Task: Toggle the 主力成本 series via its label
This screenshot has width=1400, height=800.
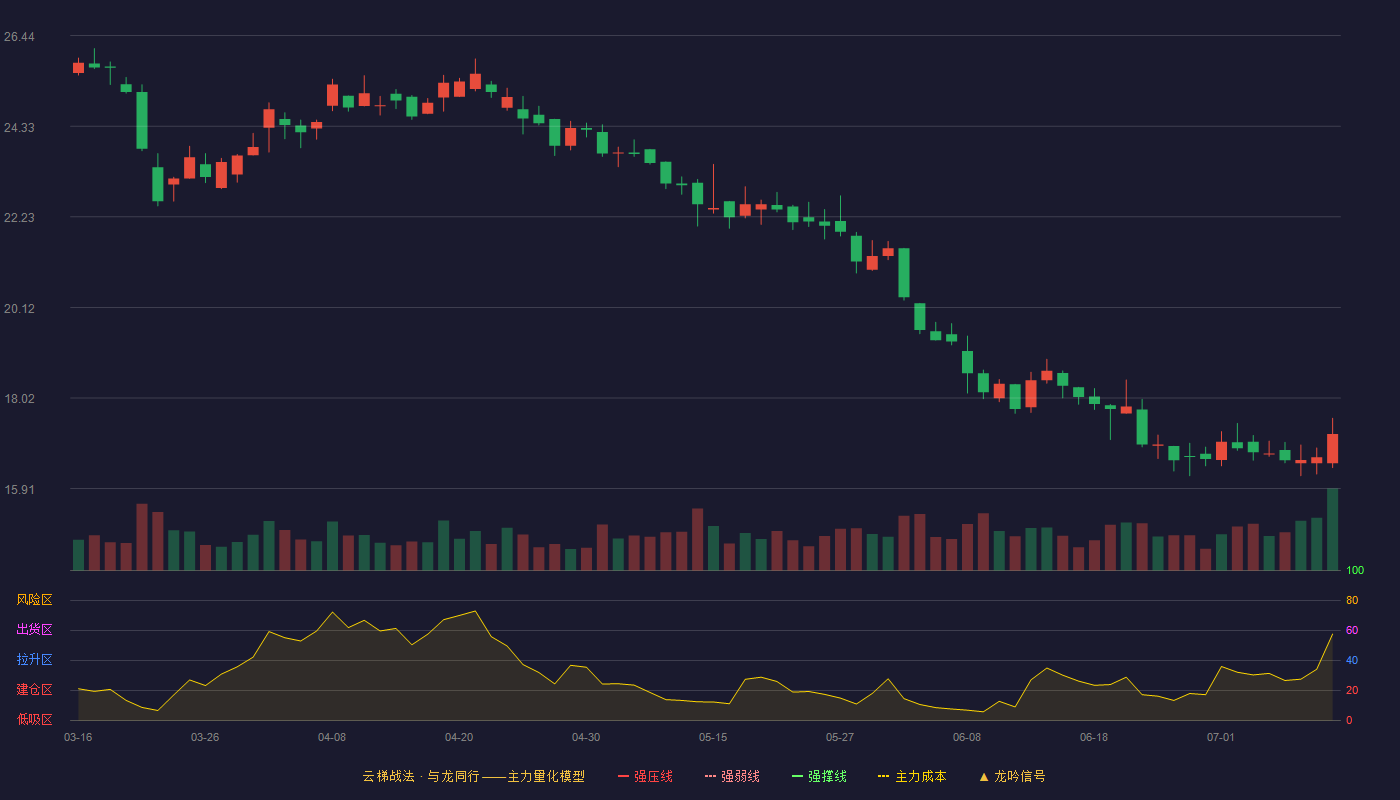Action: (921, 777)
